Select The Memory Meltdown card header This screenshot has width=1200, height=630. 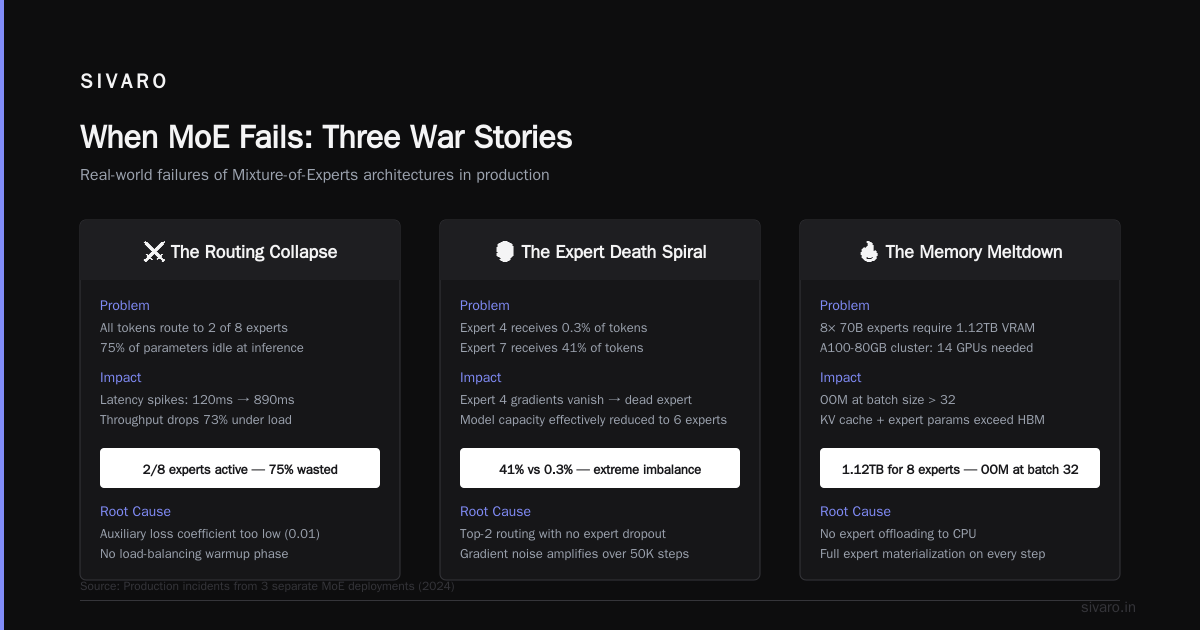(x=960, y=252)
